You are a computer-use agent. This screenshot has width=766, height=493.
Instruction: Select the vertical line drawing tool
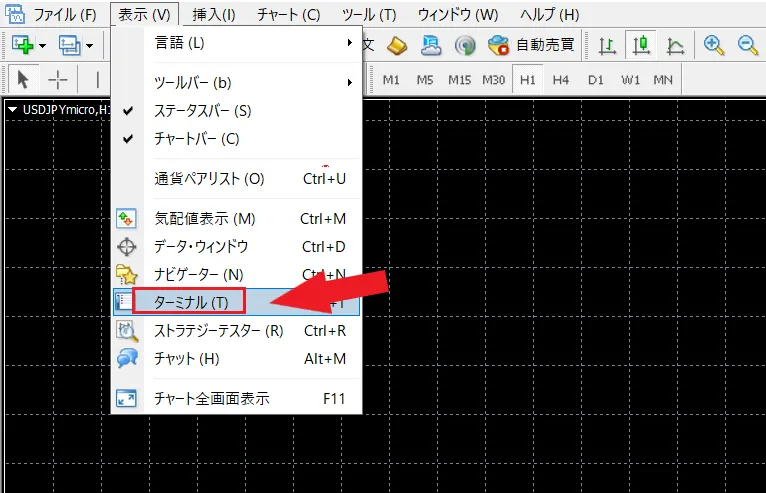coord(97,79)
